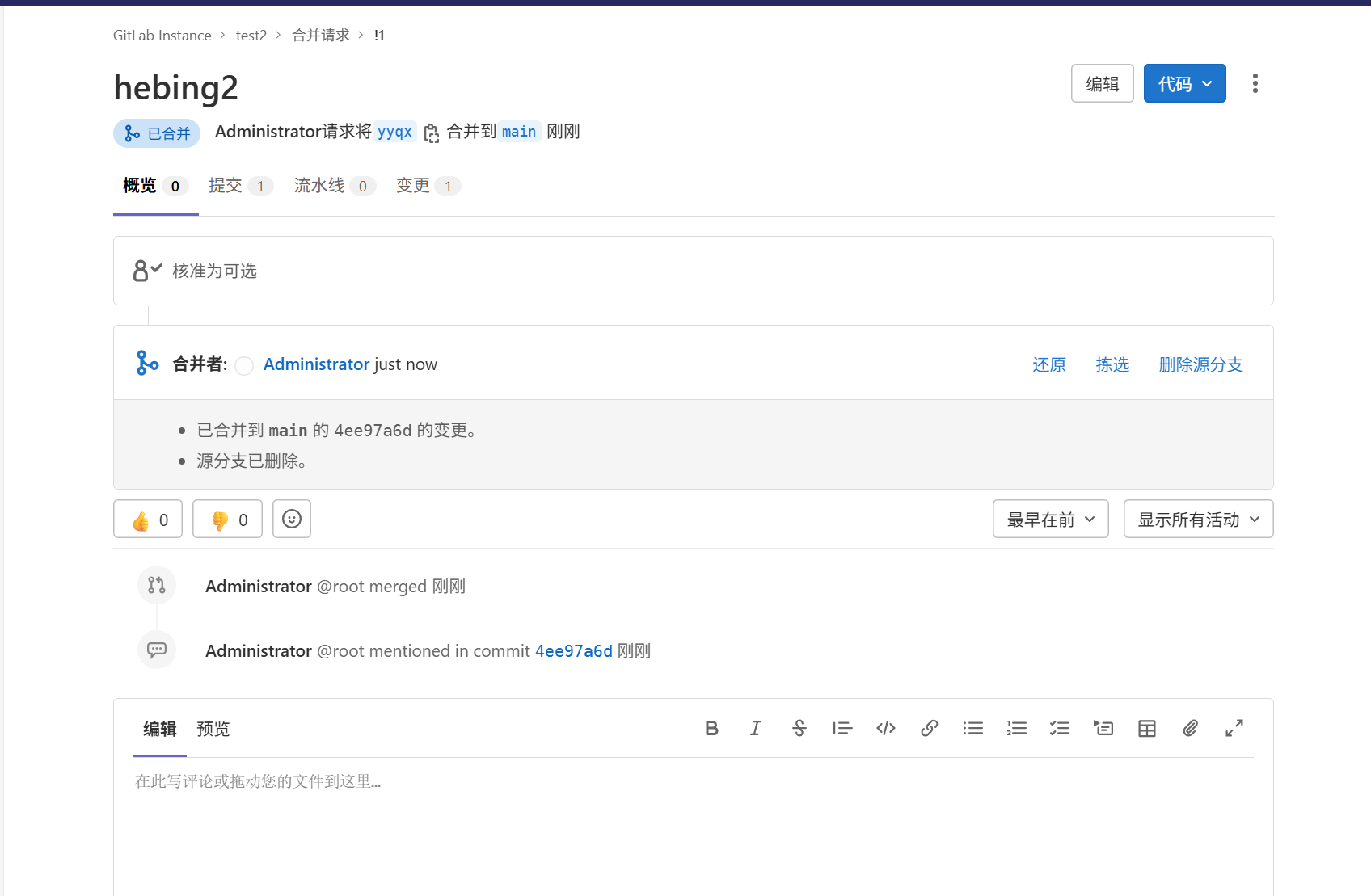Switch to the 流水线 tab

coord(334,186)
